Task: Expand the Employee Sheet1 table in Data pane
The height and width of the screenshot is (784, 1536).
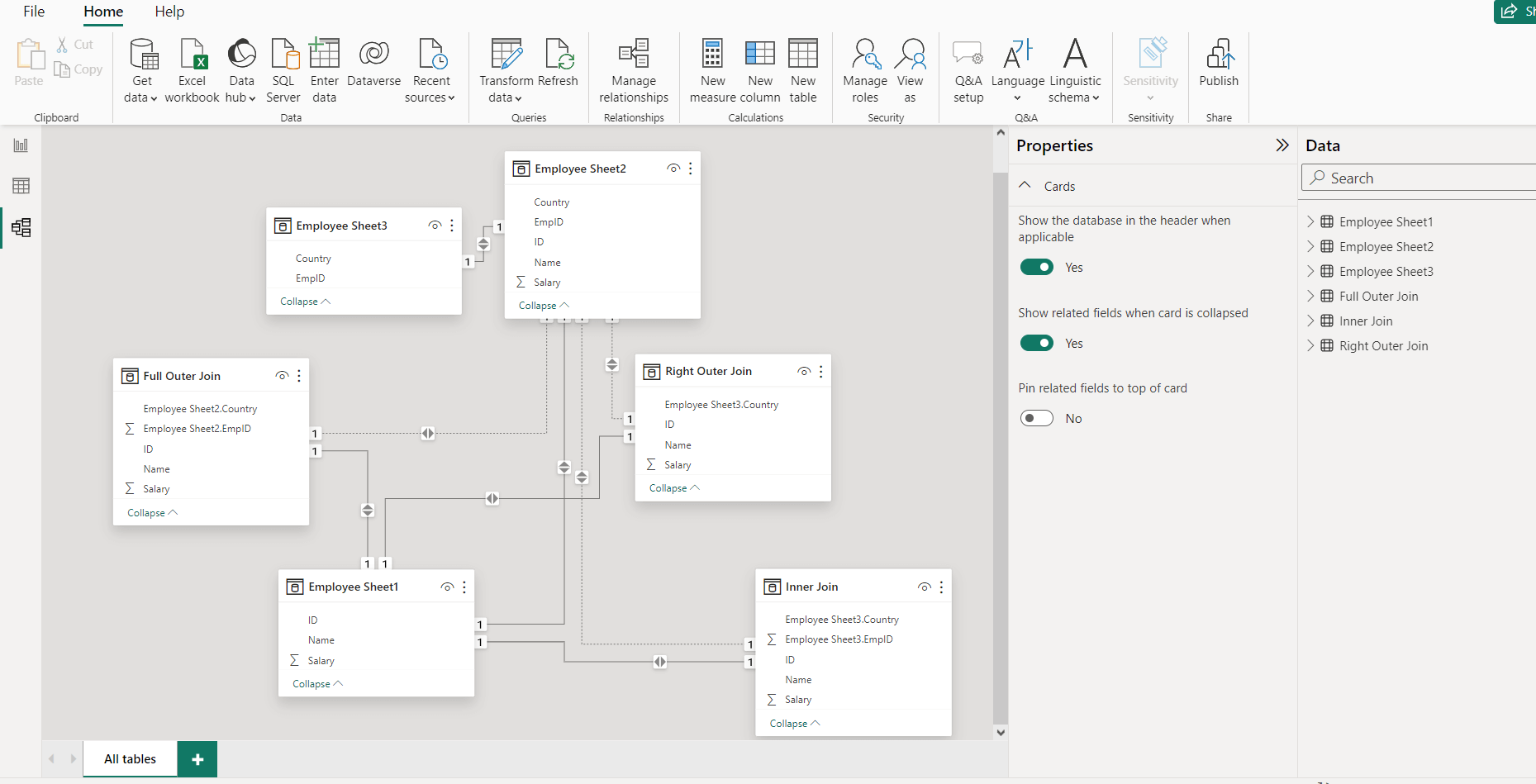Action: click(x=1311, y=221)
